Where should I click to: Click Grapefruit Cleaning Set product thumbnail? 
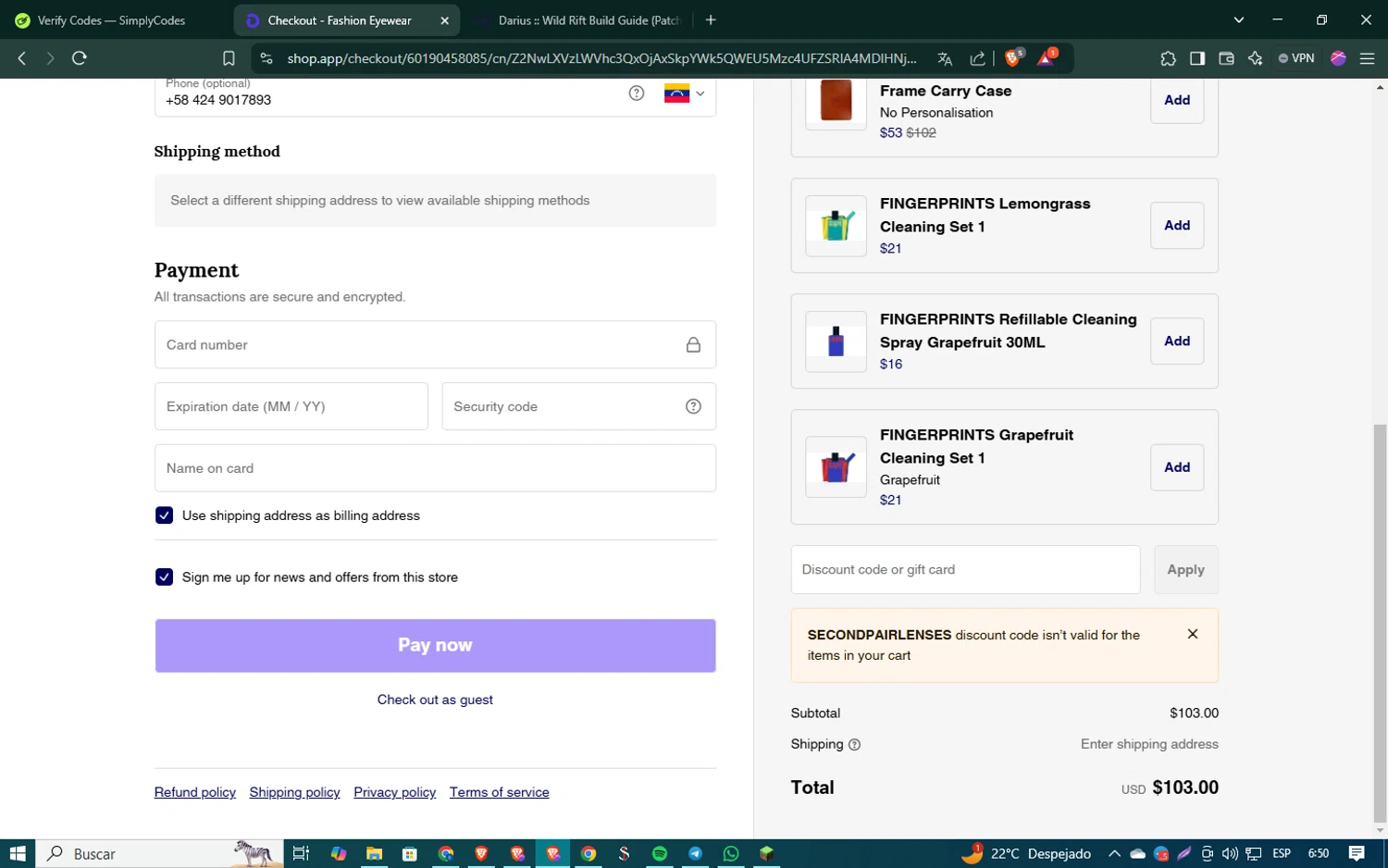(836, 467)
